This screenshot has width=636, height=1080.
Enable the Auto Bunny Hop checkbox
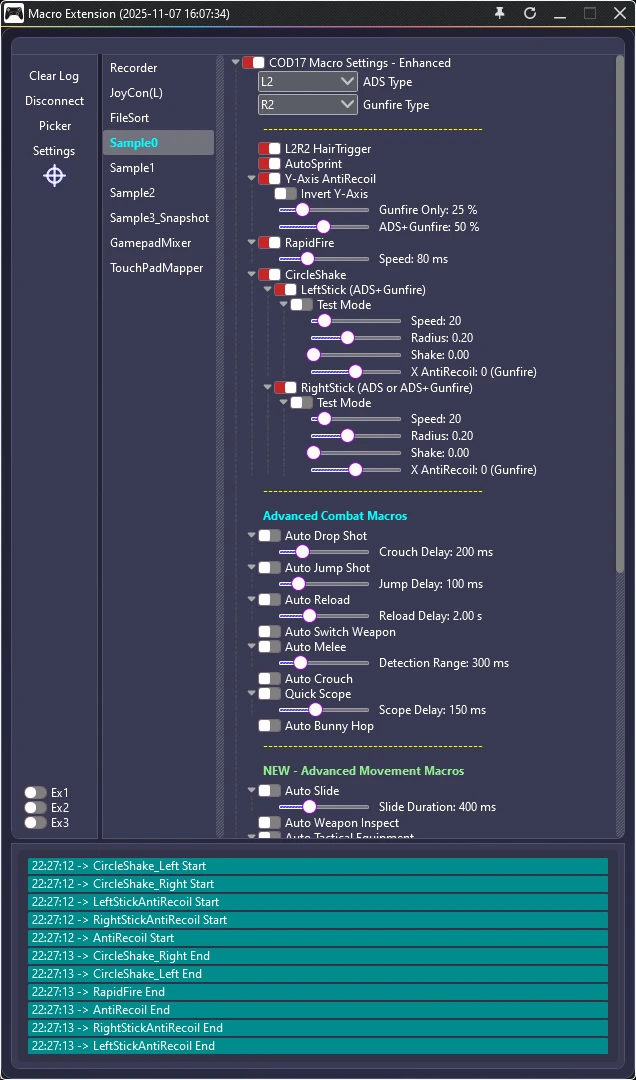point(270,726)
